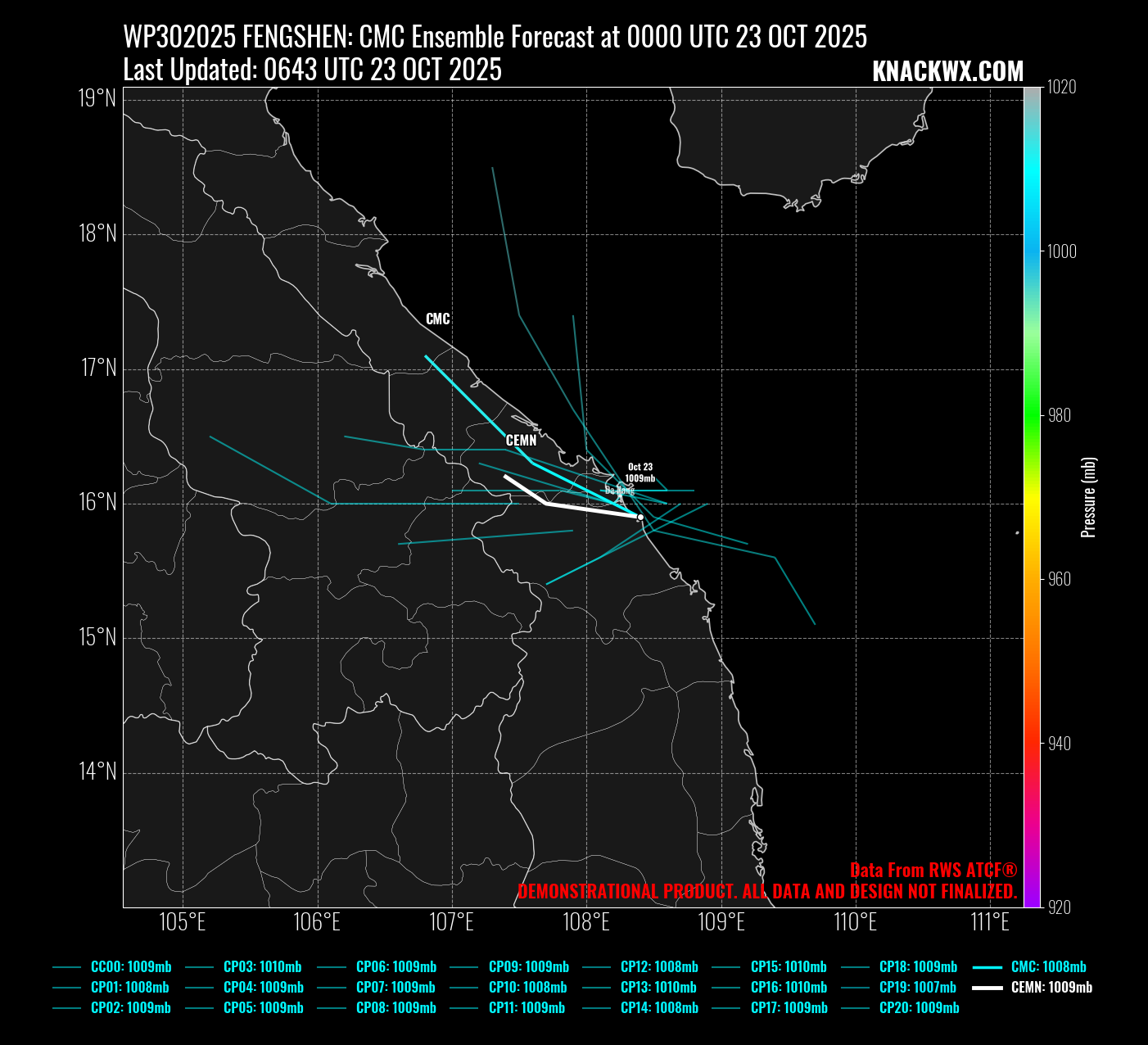This screenshot has width=1148, height=1045.
Task: Click the Data From RWS ATCF text
Action: click(933, 871)
